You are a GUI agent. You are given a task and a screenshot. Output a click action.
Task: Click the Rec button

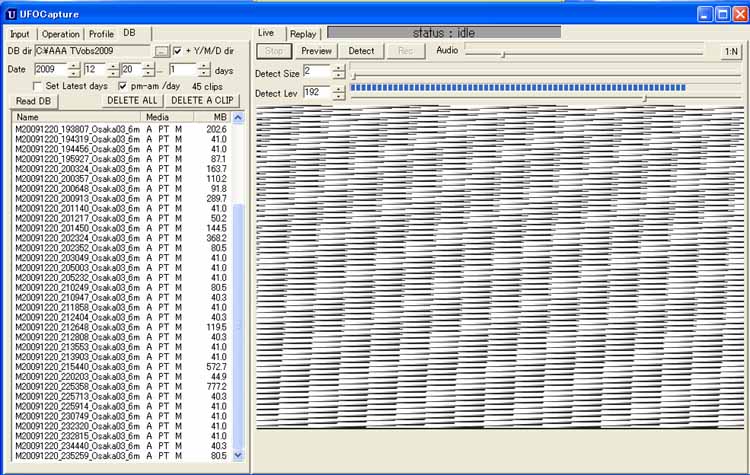point(406,51)
